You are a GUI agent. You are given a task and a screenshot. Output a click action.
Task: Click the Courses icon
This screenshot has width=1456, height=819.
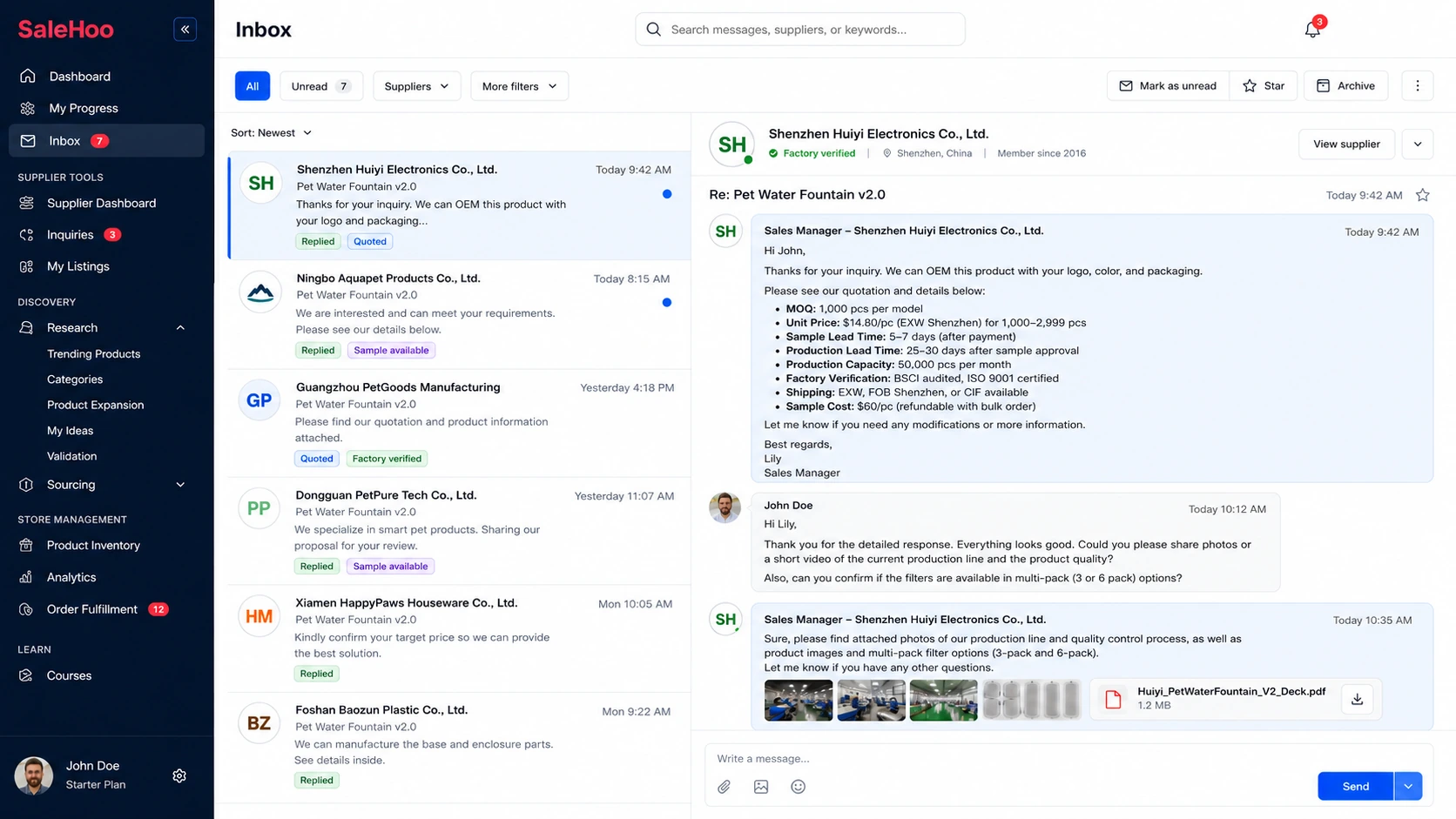(26, 675)
